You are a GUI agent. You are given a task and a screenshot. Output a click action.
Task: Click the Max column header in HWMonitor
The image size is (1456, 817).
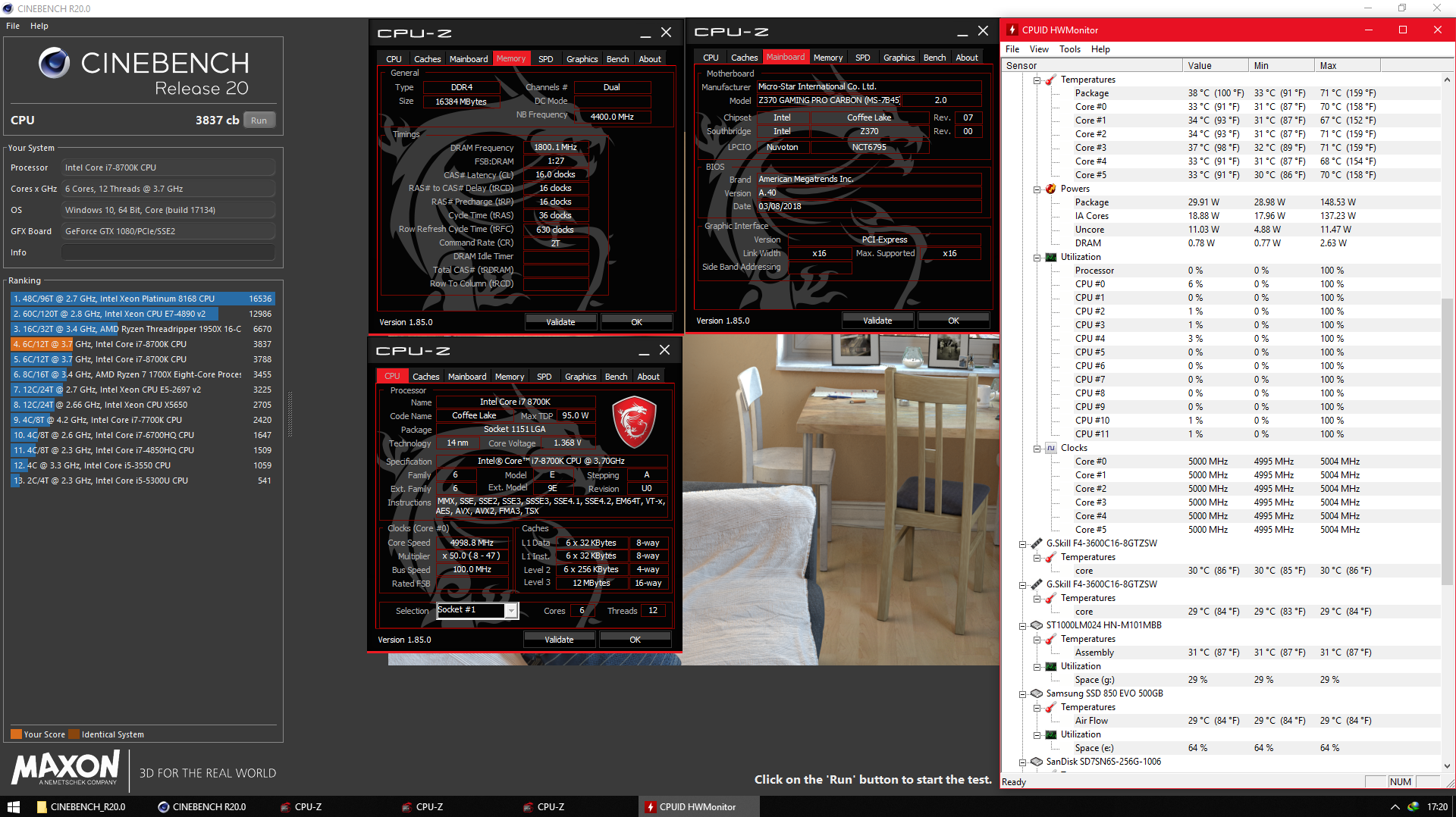click(x=1347, y=66)
